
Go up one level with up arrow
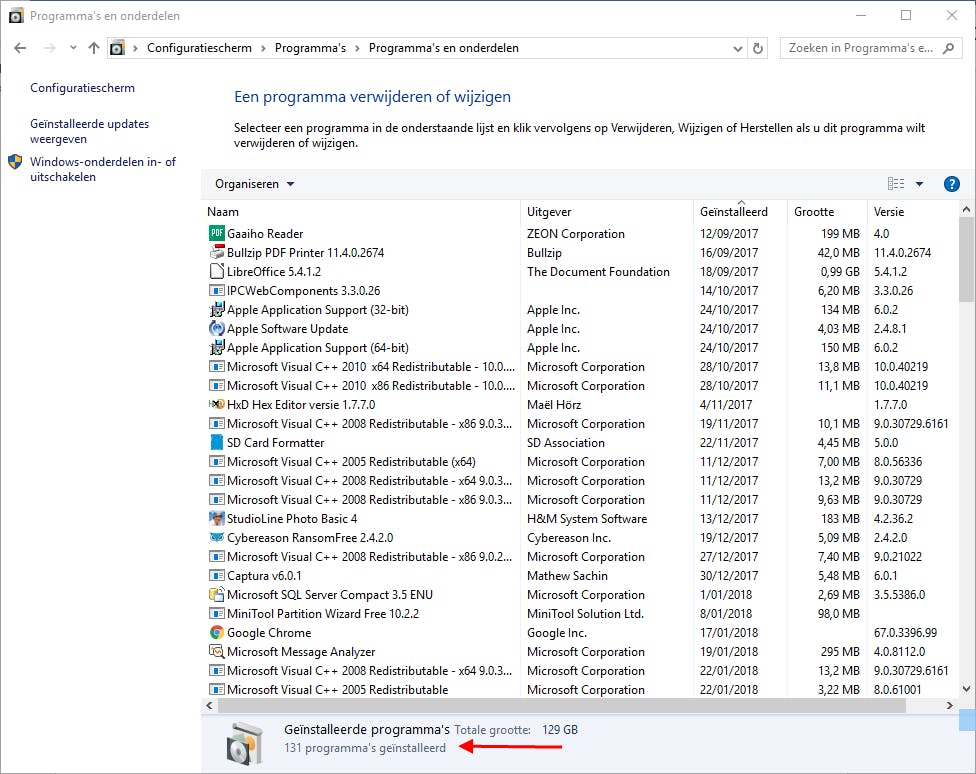pos(94,48)
